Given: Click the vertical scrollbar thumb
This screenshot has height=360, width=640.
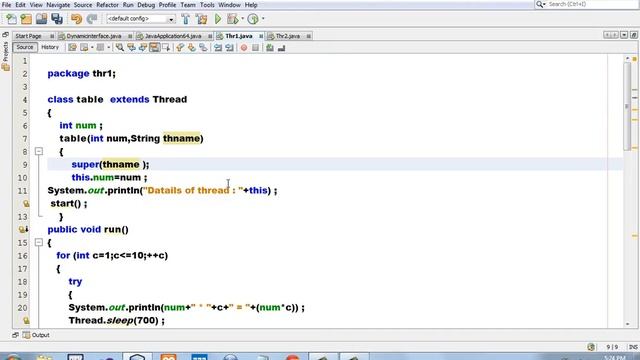Looking at the screenshot, I should [x=627, y=107].
